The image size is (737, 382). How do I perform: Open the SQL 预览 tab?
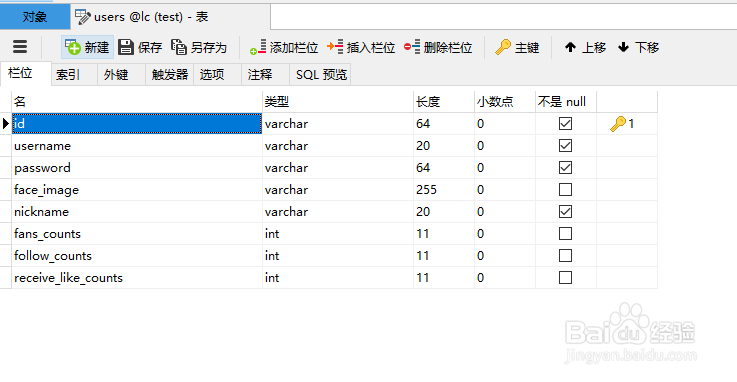click(321, 74)
